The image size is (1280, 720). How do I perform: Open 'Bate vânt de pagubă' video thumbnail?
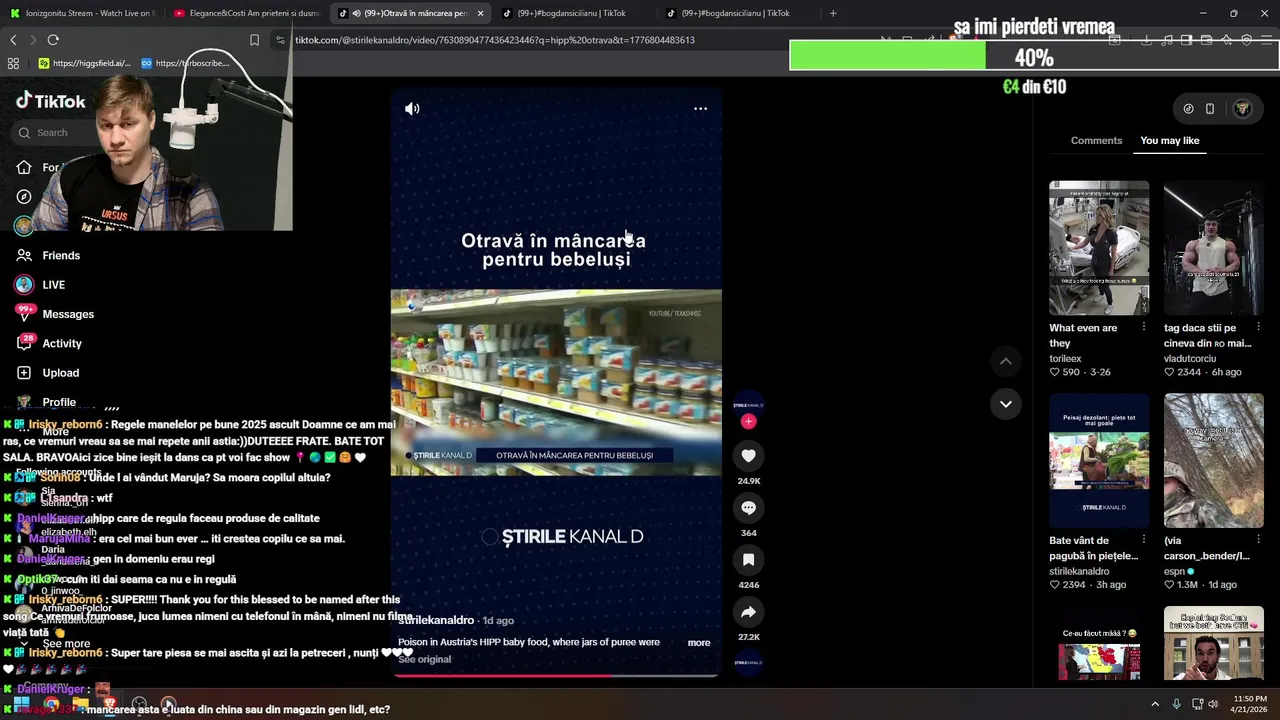(1099, 460)
